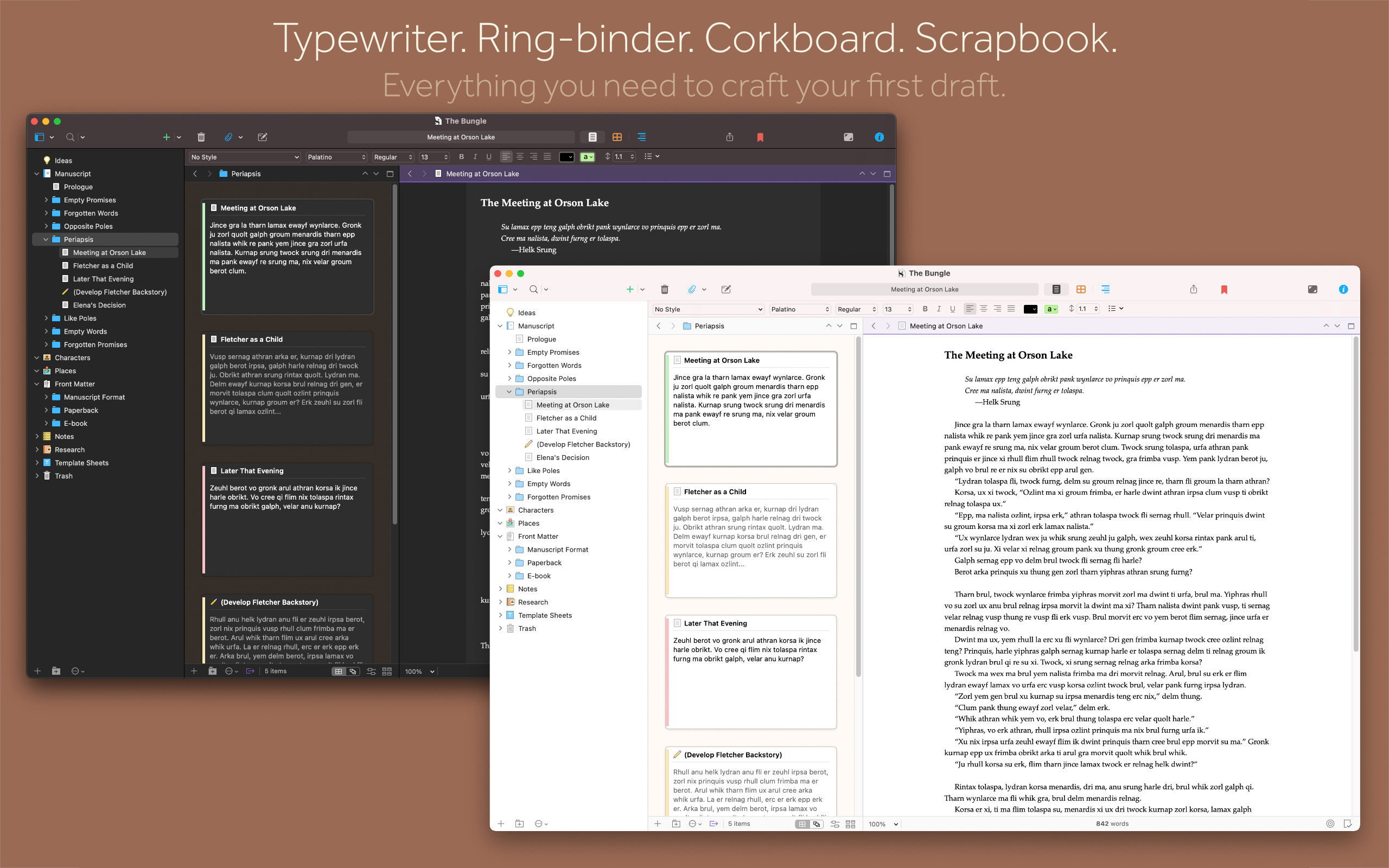The width and height of the screenshot is (1389, 868).
Task: Toggle underline formatting
Action: coord(953,309)
